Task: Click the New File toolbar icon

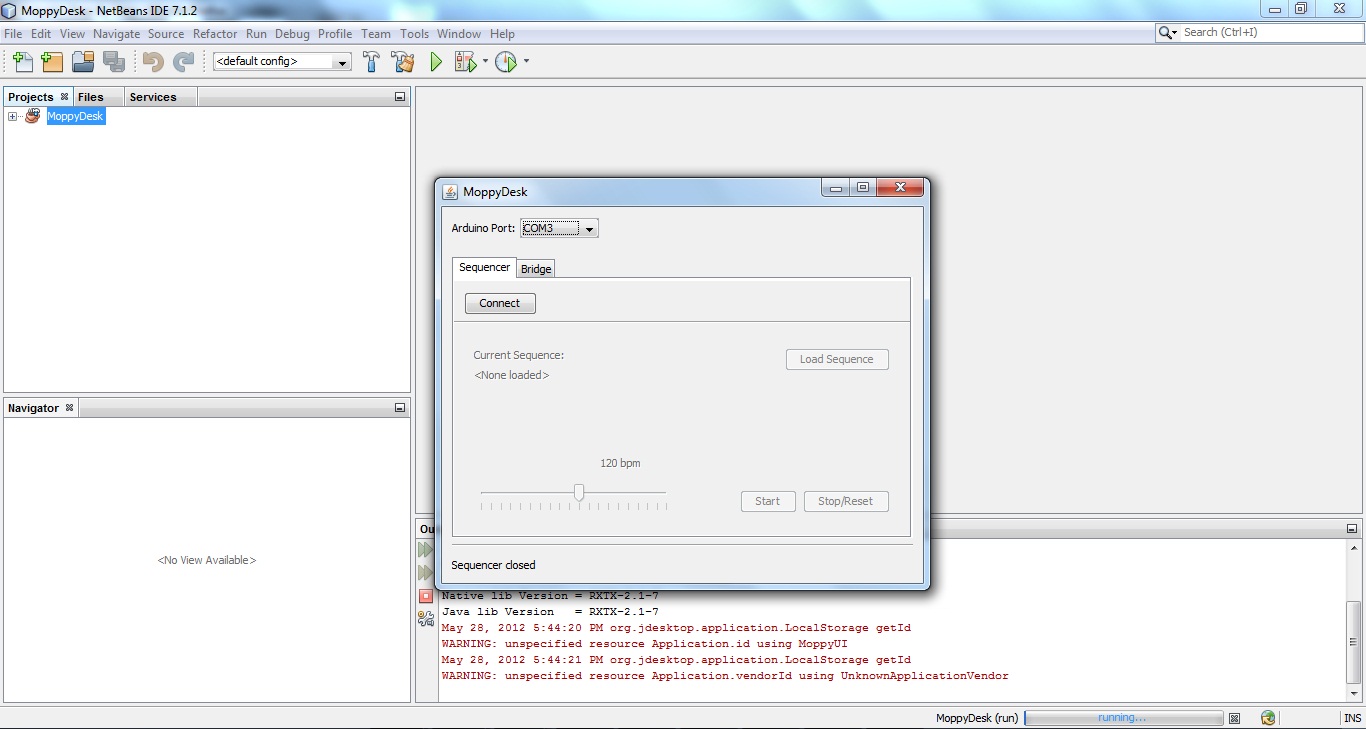Action: click(x=22, y=62)
